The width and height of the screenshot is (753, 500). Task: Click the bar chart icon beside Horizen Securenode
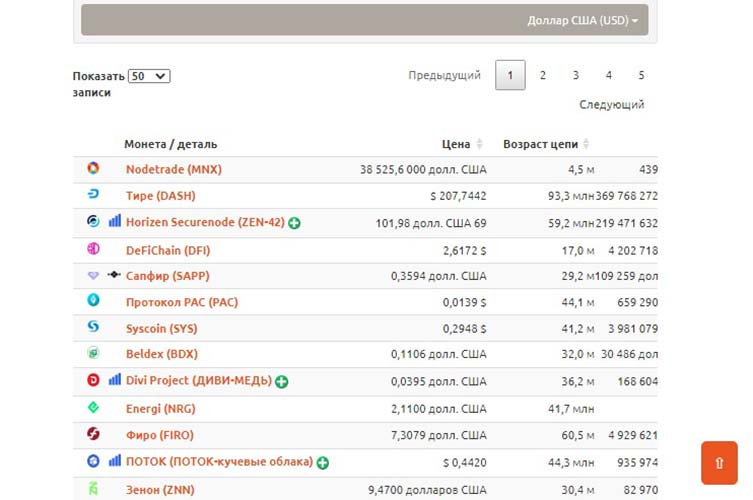pyautogui.click(x=115, y=221)
